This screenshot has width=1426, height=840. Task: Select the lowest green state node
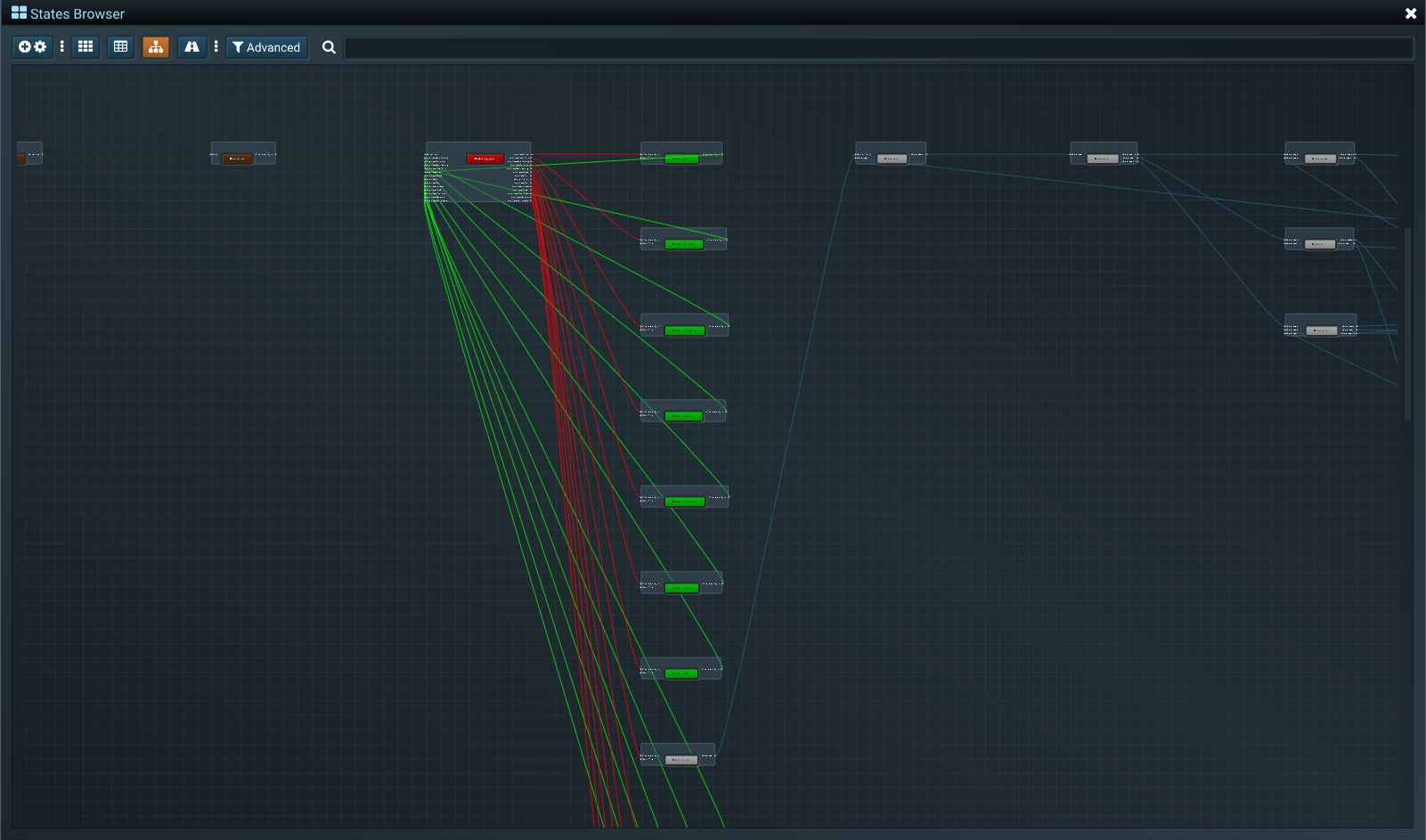[681, 673]
